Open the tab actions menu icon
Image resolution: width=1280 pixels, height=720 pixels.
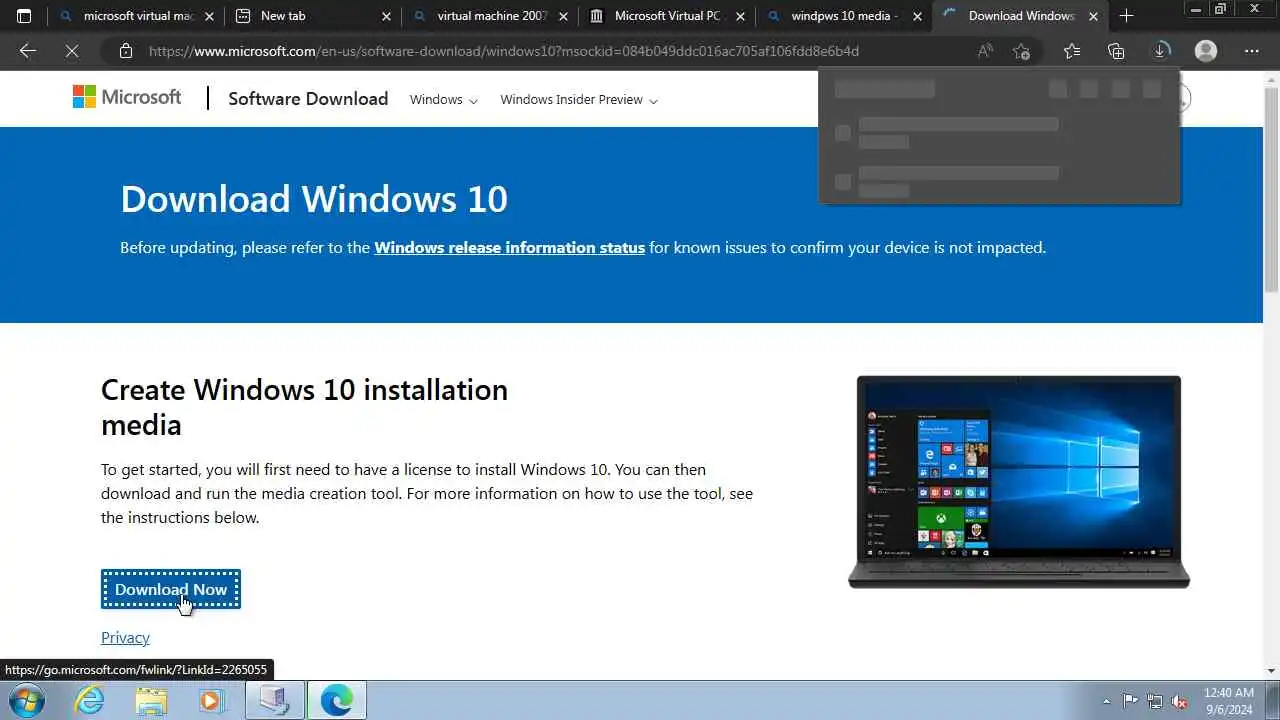pos(24,16)
